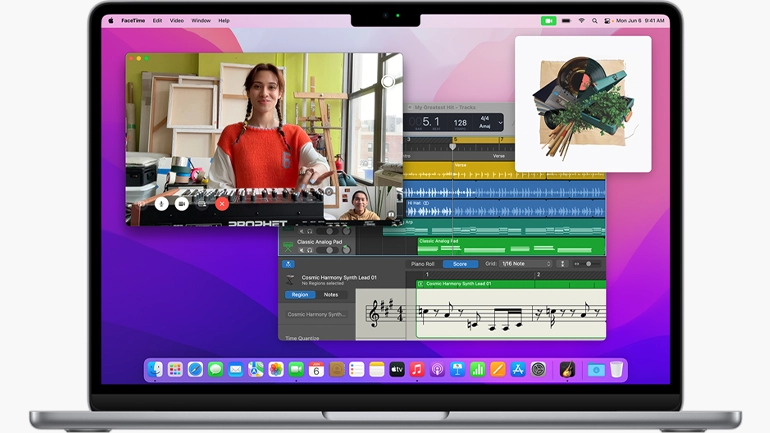Mute the Classic Analog Pad track
This screenshot has height=433, width=770.
(302, 250)
